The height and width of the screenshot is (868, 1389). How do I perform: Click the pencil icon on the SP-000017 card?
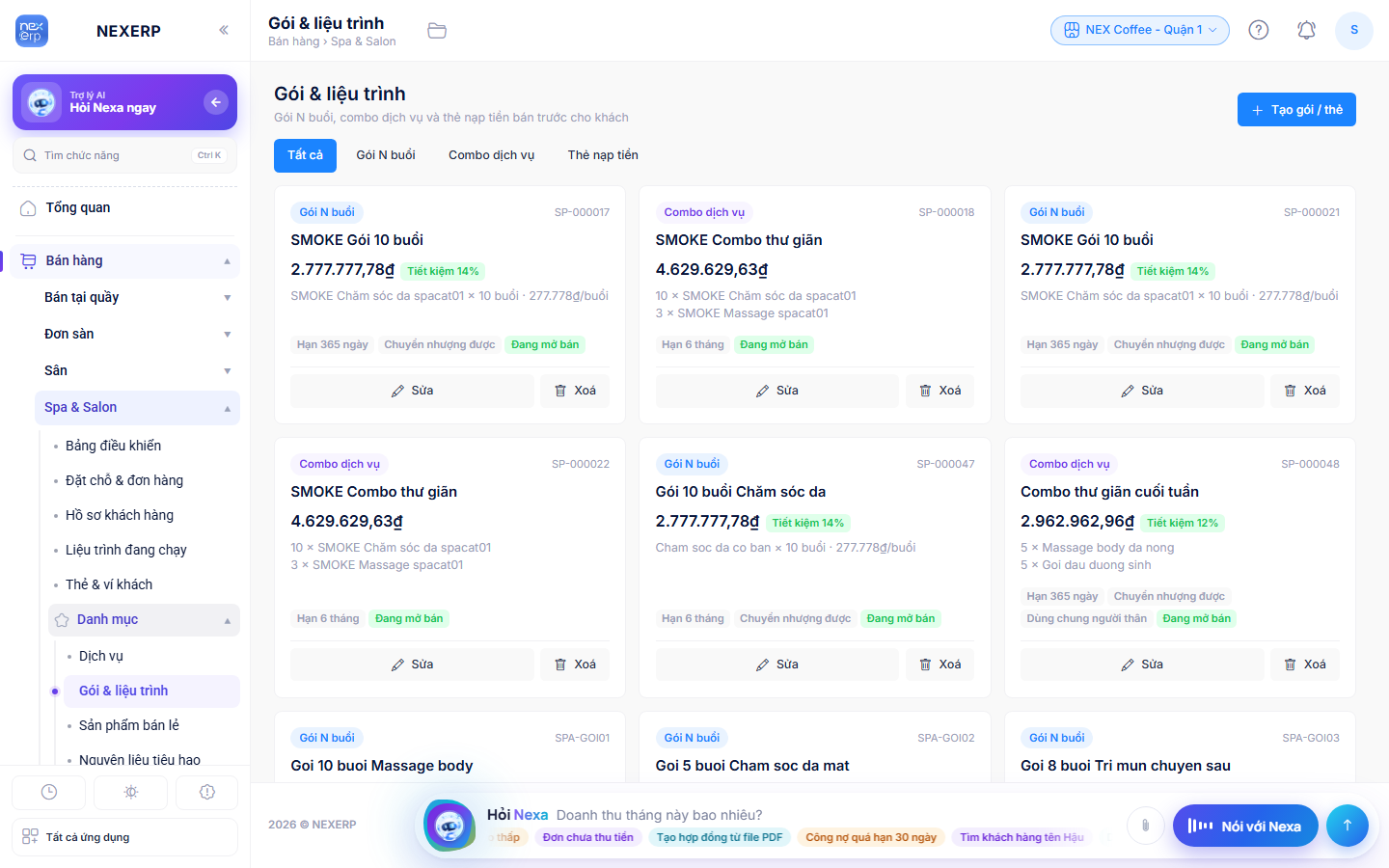click(397, 391)
